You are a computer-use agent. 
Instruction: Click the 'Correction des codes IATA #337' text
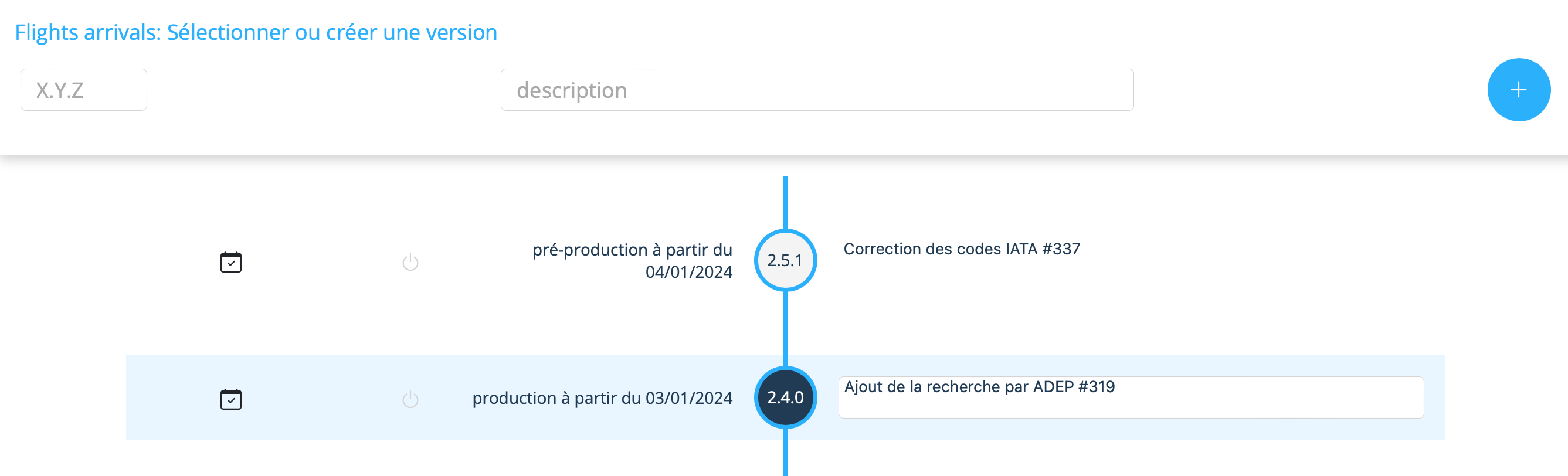point(961,249)
